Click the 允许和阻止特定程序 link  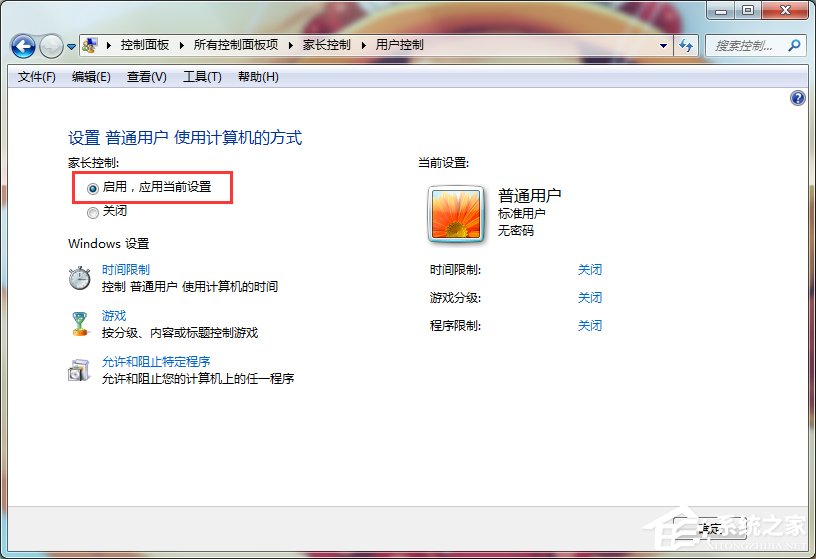[156, 362]
